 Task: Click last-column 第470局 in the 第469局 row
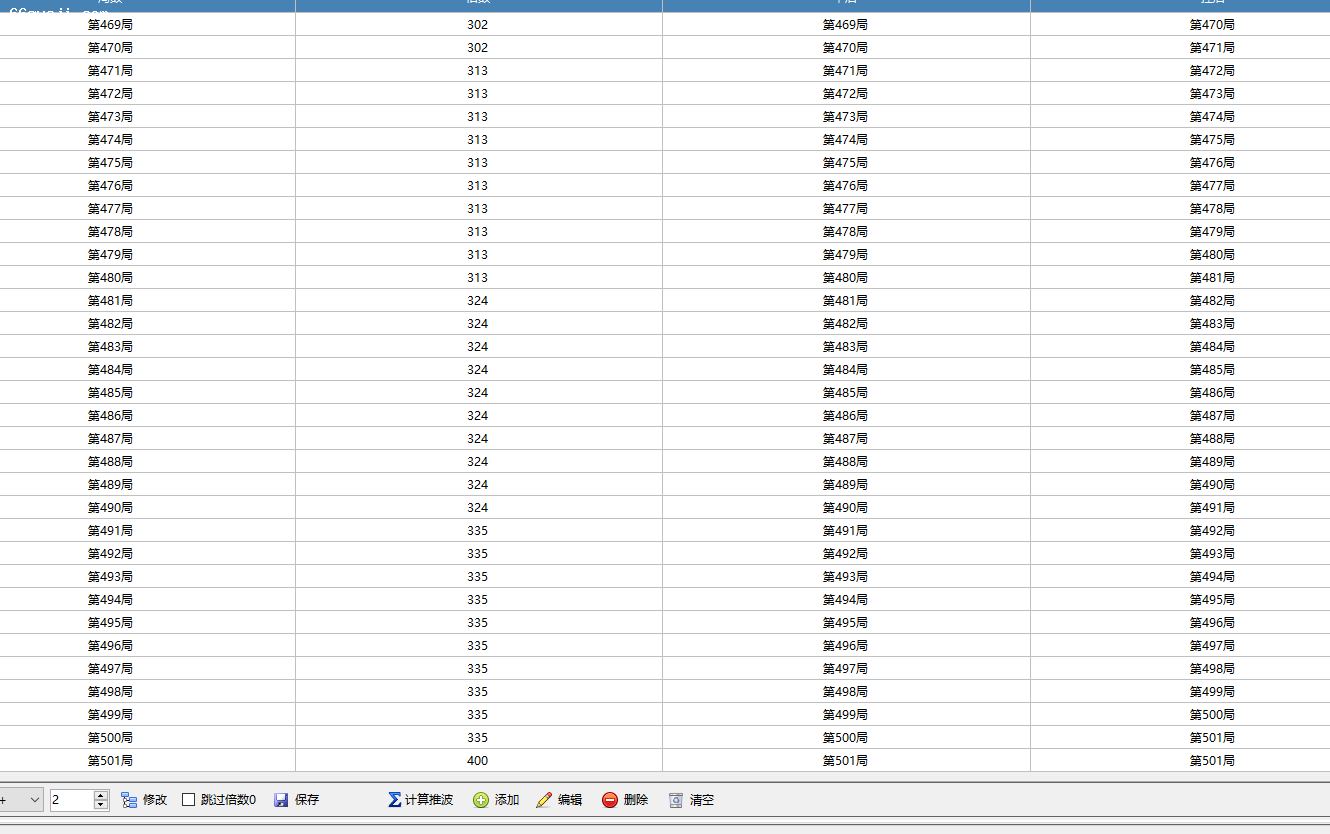tap(1212, 25)
